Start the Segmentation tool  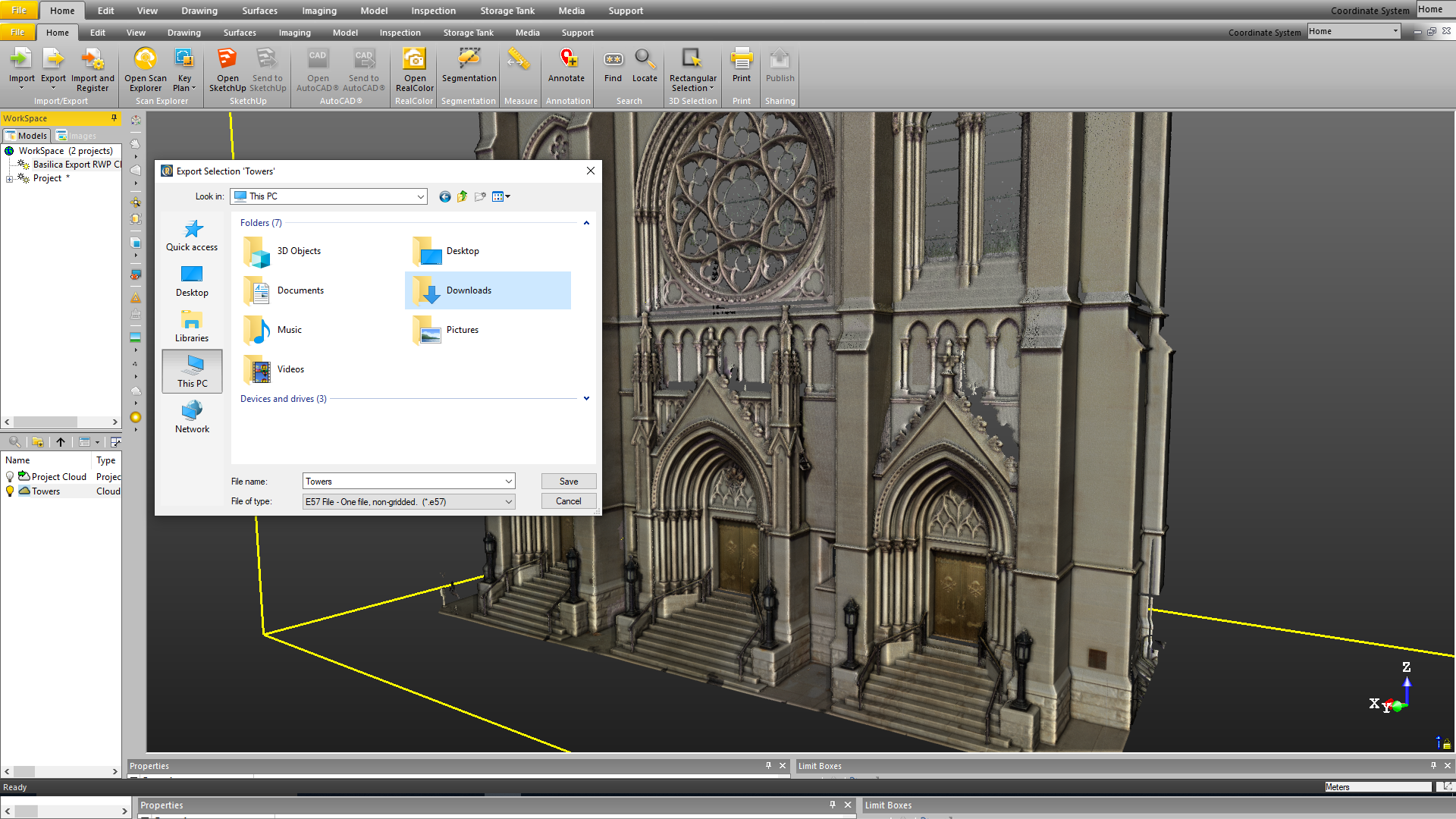(x=469, y=65)
